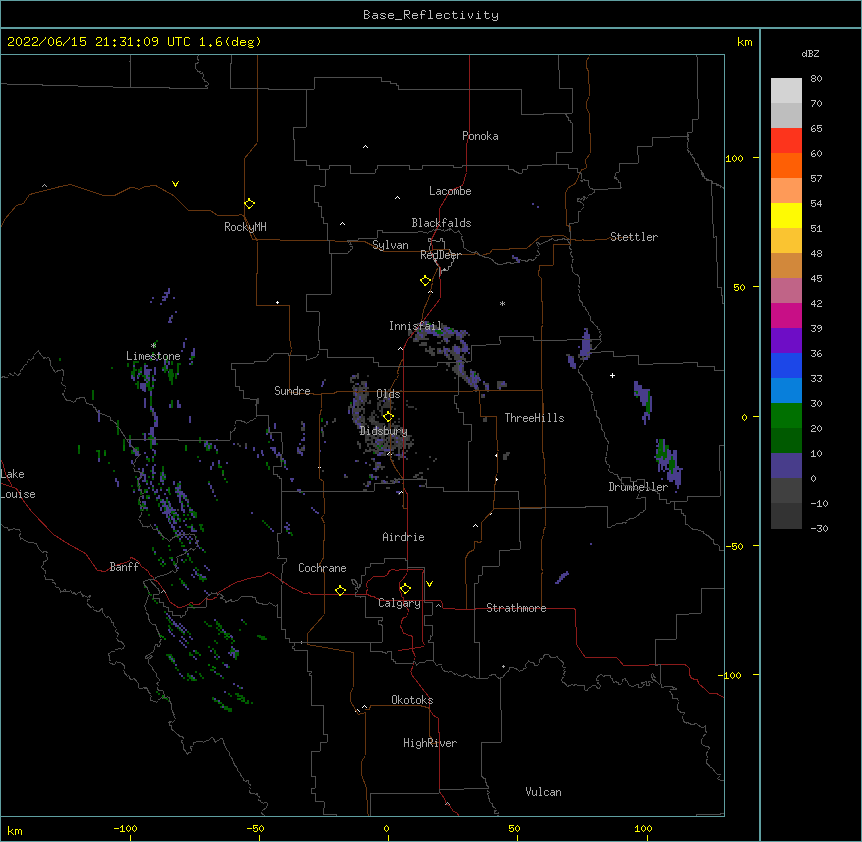862x842 pixels.
Task: Click the ThreeHills label
Action: pos(534,418)
